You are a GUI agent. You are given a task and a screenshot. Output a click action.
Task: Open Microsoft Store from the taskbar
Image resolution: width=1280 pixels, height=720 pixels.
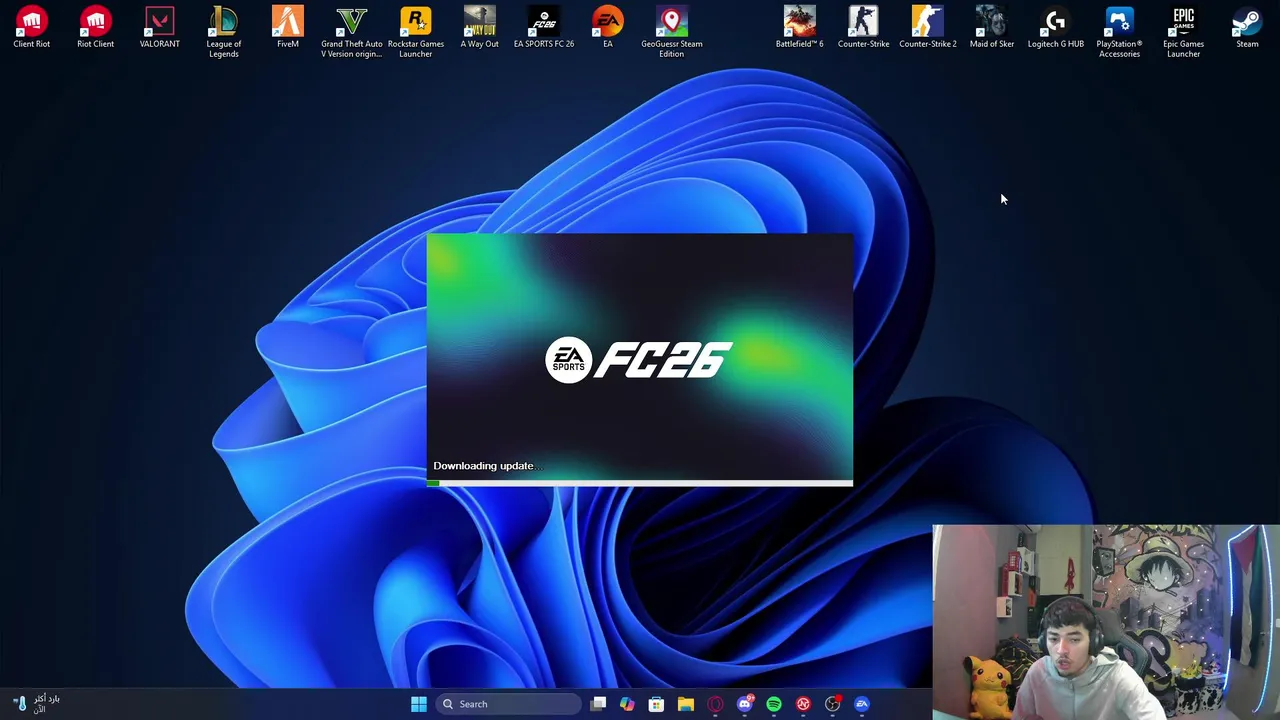[656, 704]
